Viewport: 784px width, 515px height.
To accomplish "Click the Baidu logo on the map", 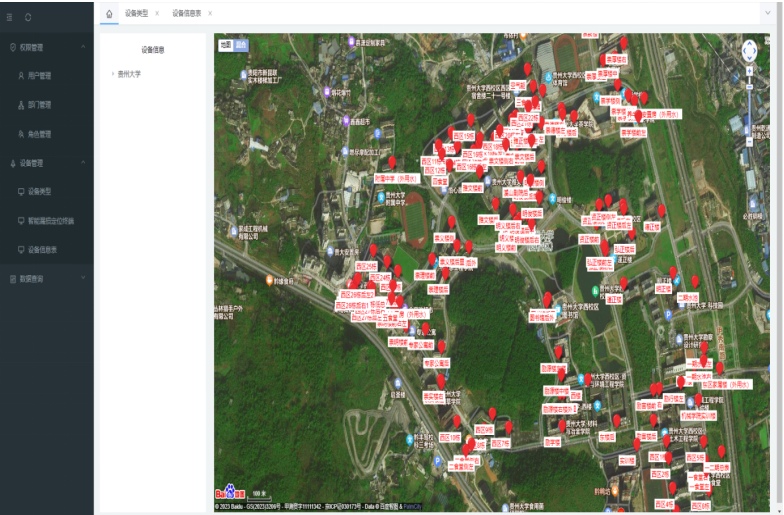I will click(x=230, y=493).
